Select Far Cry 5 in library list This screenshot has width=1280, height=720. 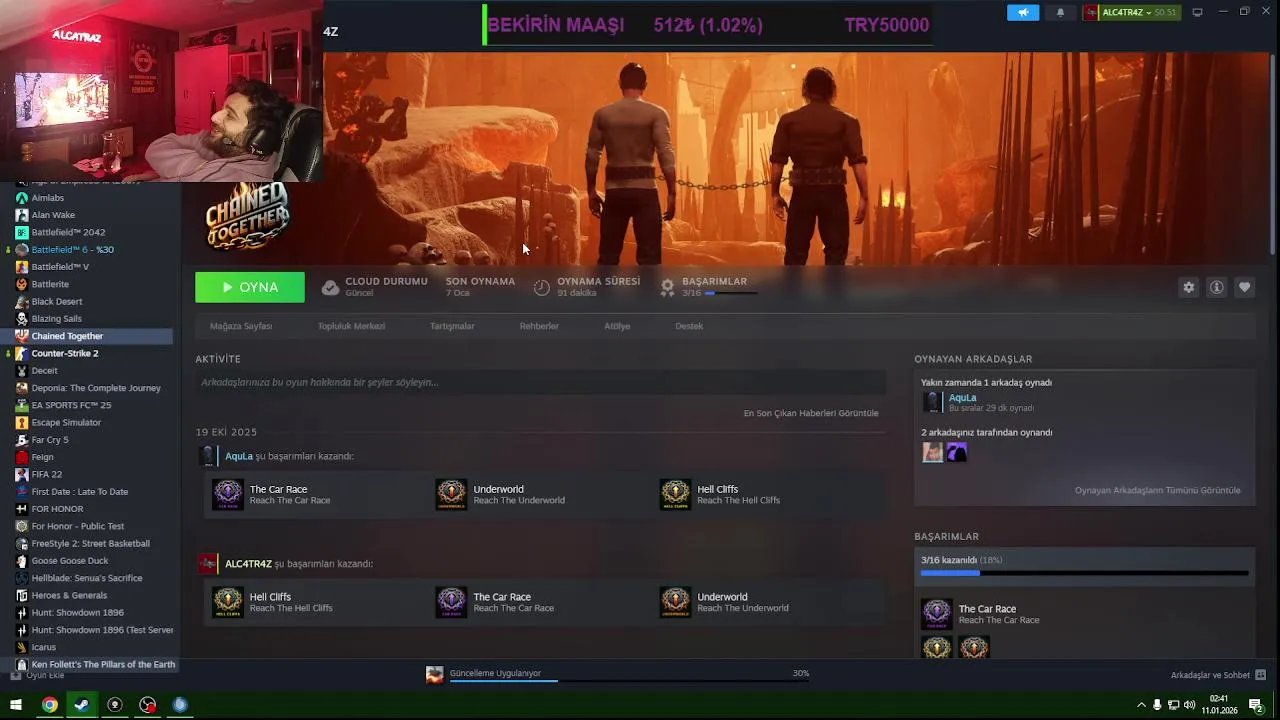pyautogui.click(x=50, y=440)
